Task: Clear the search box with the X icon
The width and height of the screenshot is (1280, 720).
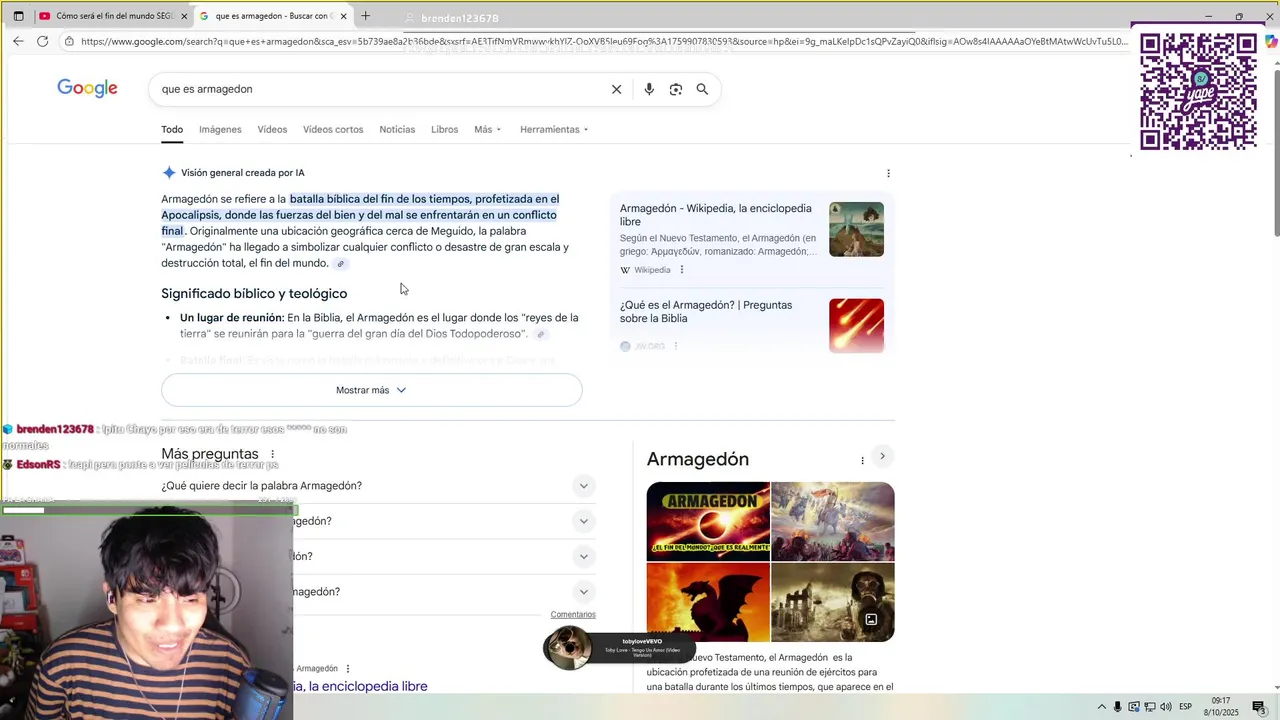Action: tap(616, 89)
